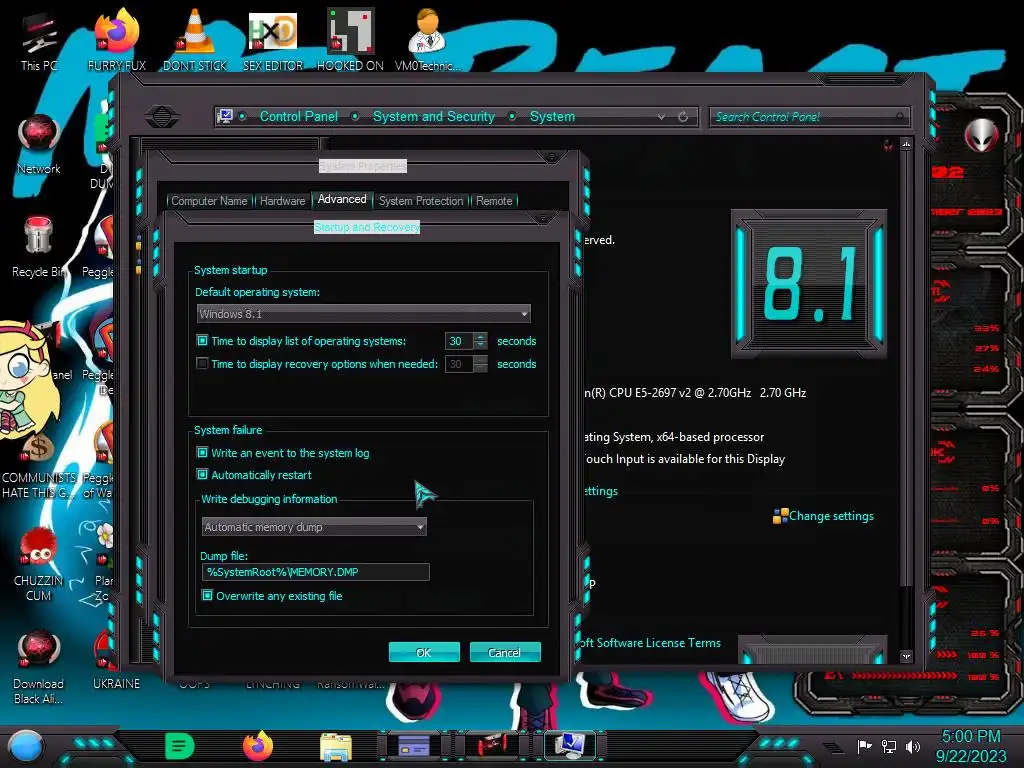Refresh the Control Panel address bar
1024x768 pixels.
coord(683,116)
